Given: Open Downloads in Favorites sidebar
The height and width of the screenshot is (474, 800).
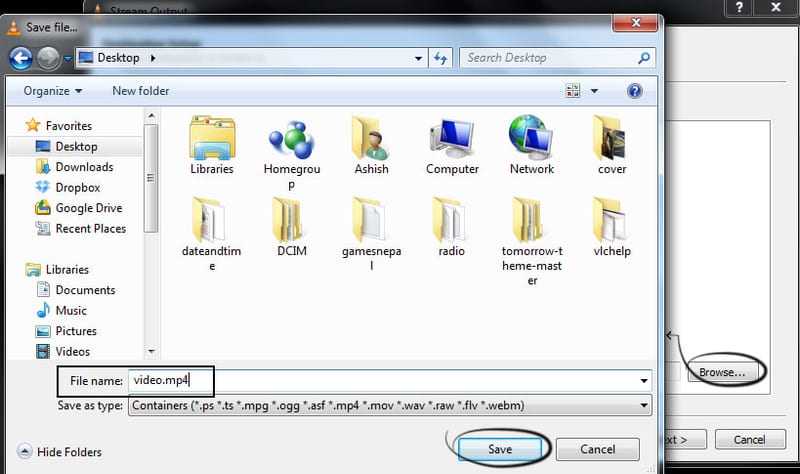Looking at the screenshot, I should 74,167.
